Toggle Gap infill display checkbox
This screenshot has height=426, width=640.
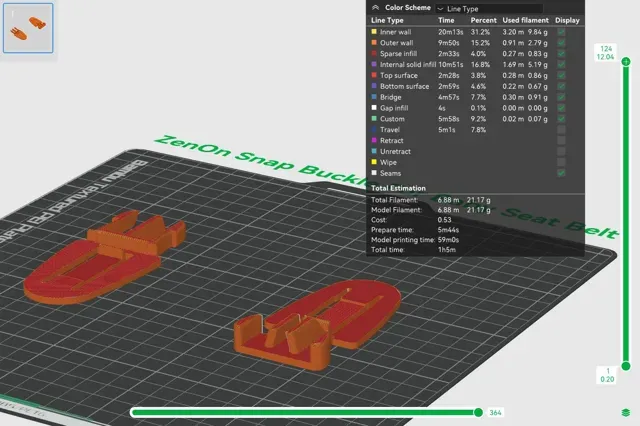[561, 108]
